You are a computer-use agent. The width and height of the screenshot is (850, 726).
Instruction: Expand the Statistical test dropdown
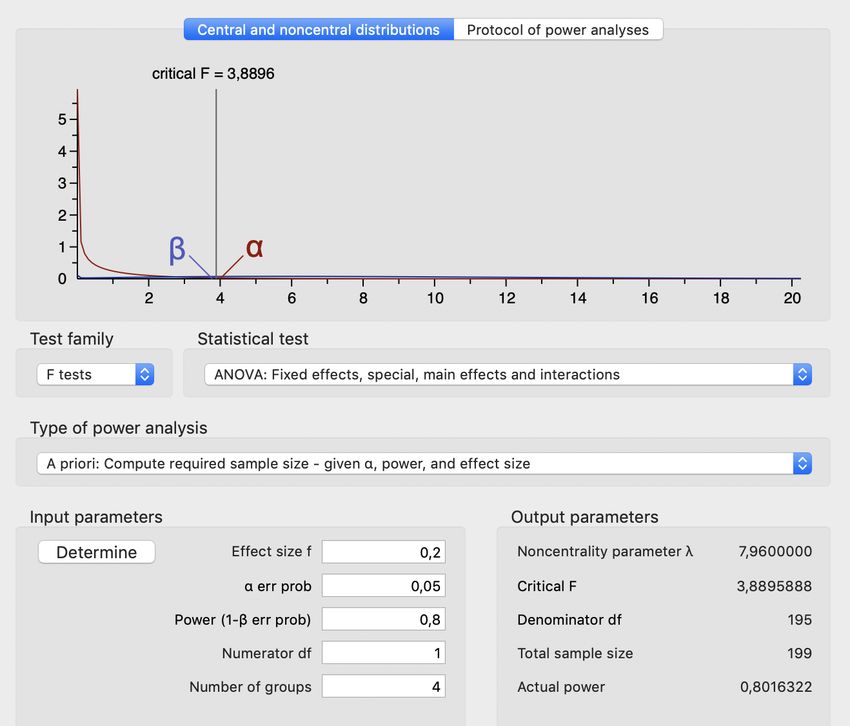click(507, 374)
